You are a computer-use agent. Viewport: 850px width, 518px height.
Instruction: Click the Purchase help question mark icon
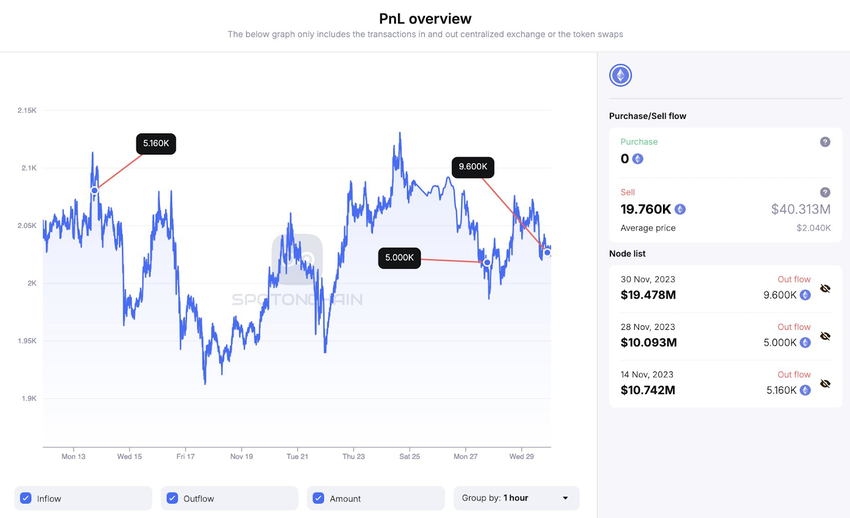pos(825,142)
